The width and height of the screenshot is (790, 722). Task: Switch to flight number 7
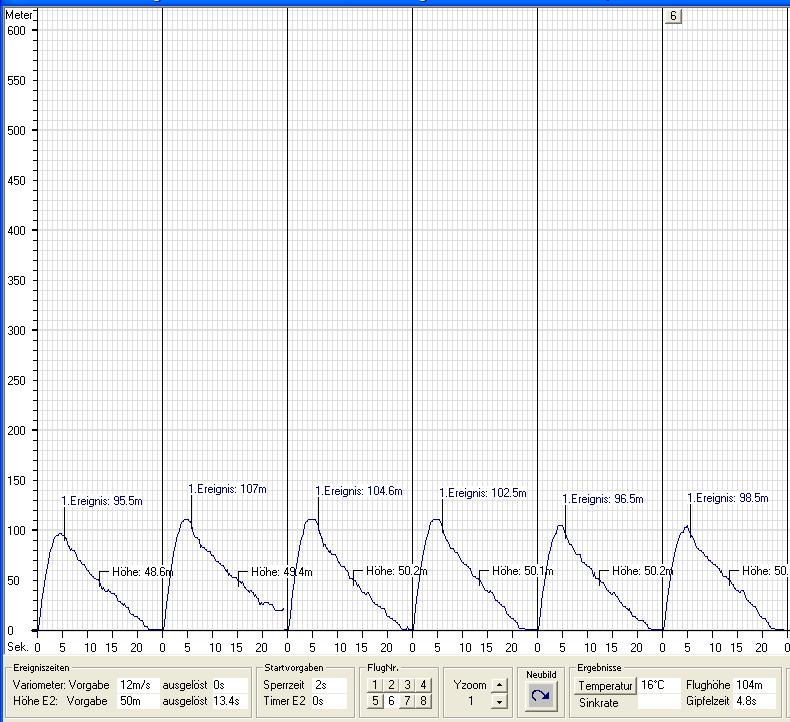pyautogui.click(x=407, y=701)
